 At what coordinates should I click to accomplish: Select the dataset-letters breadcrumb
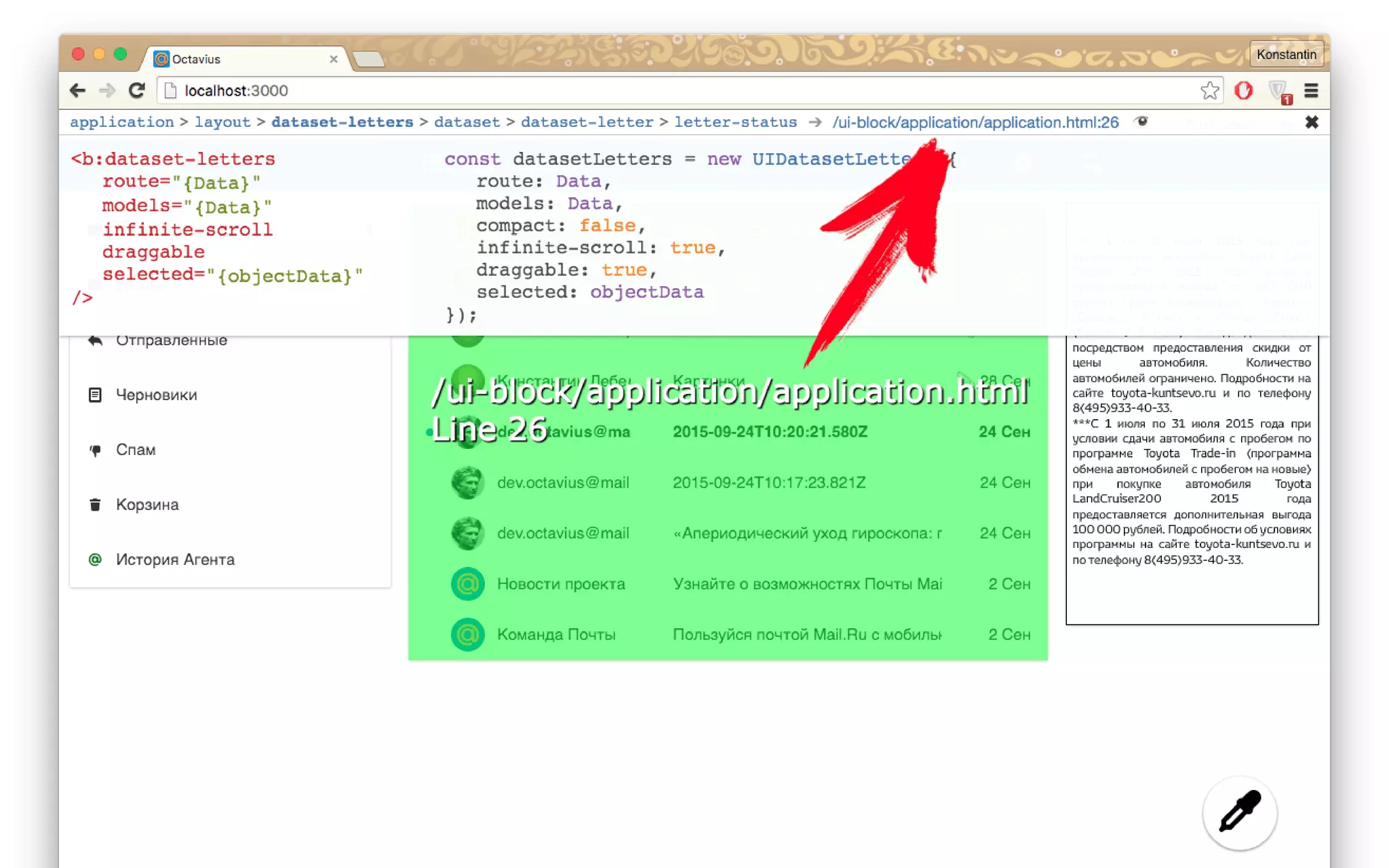coord(342,122)
